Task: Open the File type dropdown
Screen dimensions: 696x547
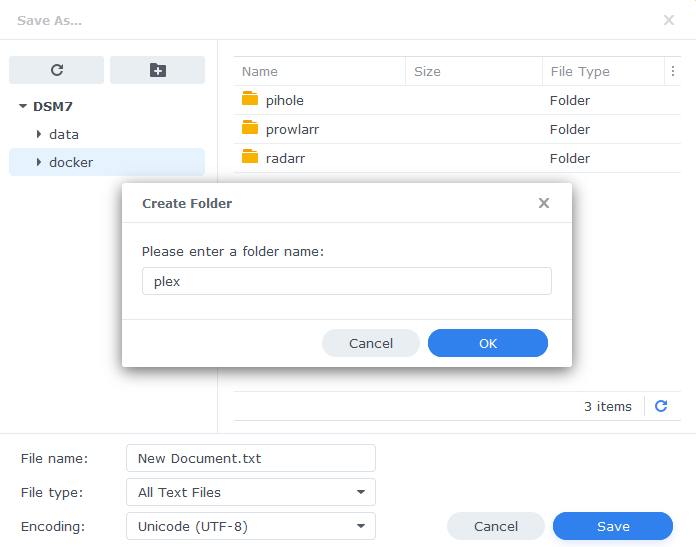Action: [251, 492]
